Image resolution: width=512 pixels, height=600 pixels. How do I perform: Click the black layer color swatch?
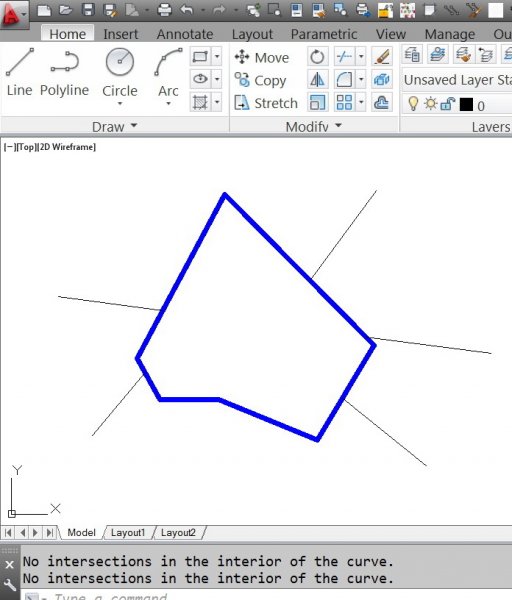tap(466, 104)
